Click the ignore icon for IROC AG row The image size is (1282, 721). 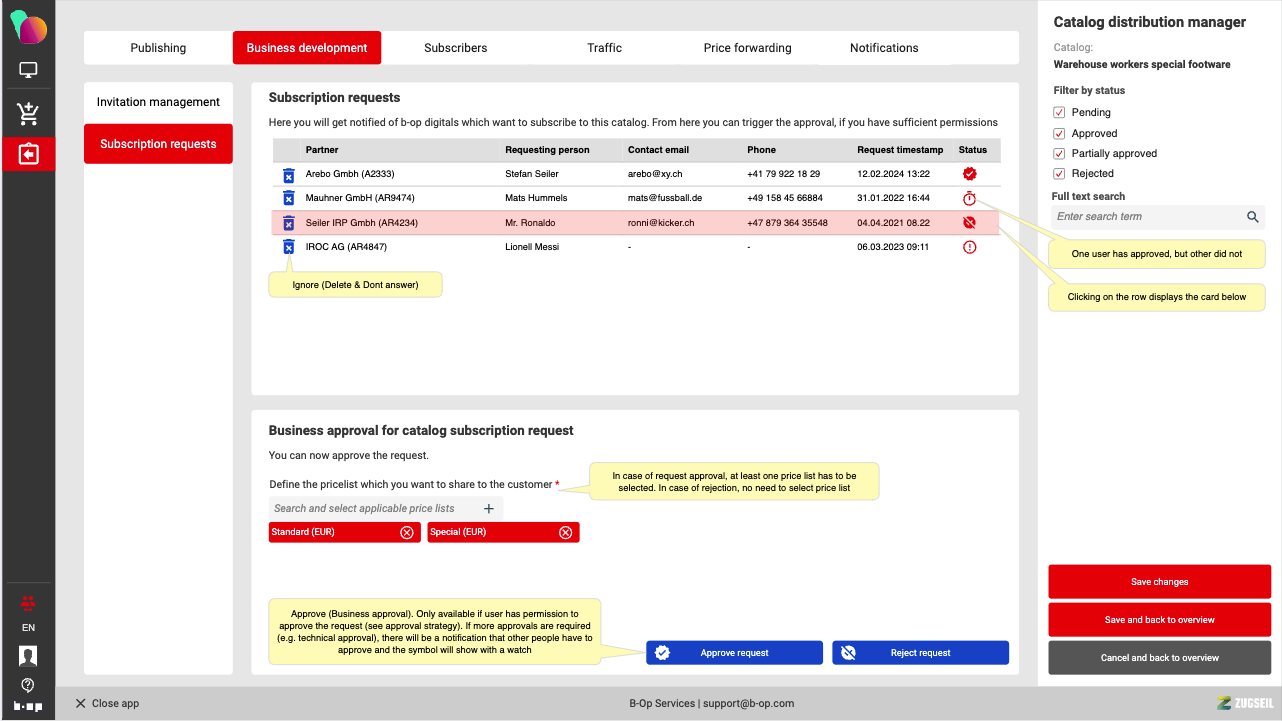[288, 247]
